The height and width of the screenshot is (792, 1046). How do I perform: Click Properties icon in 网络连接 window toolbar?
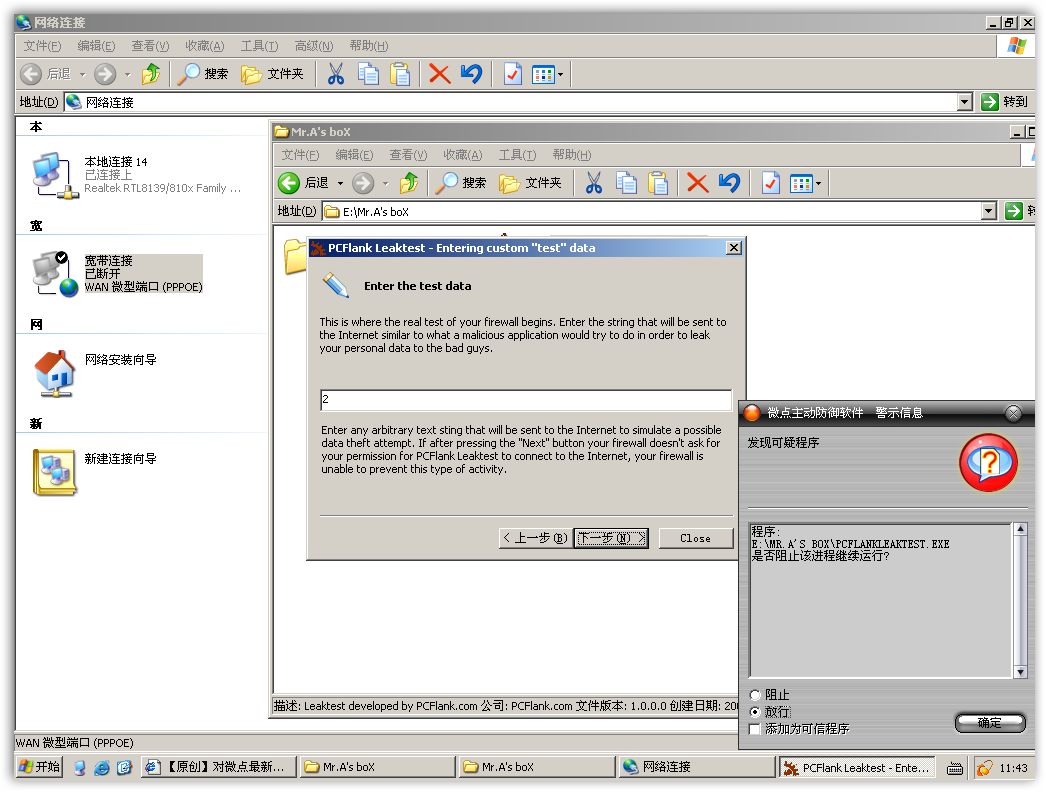click(x=512, y=74)
